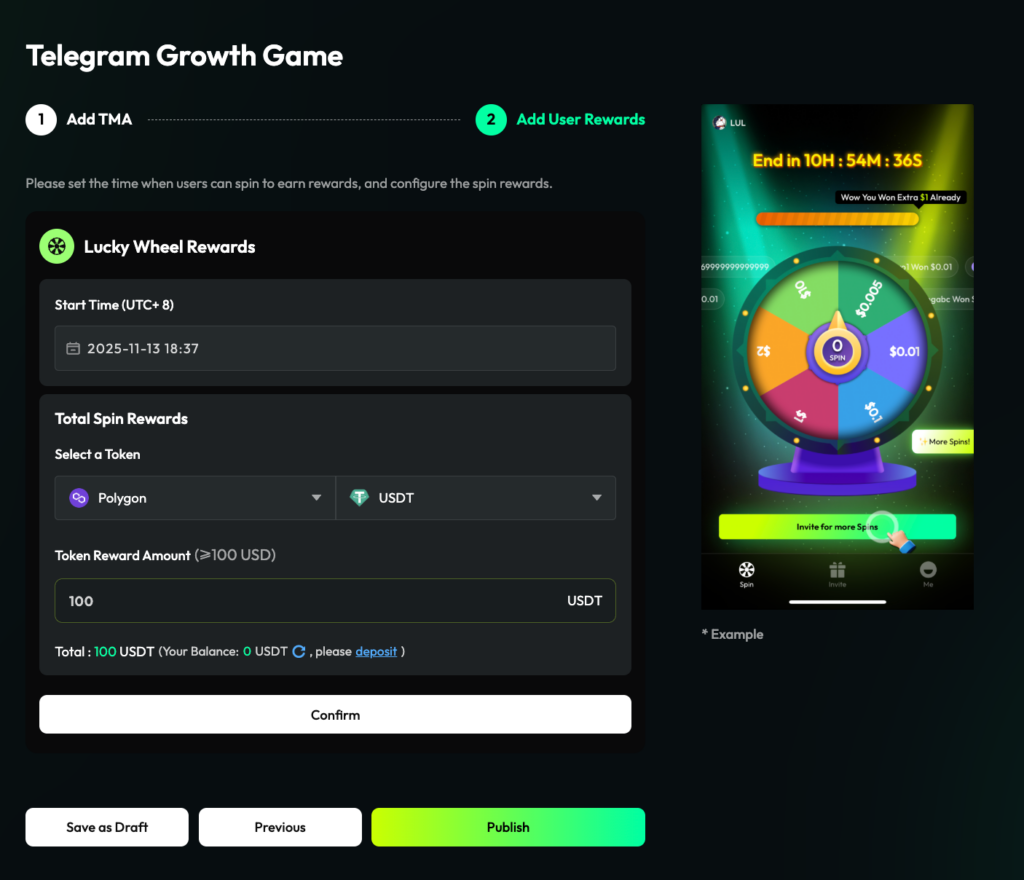Click the orange progress bar in preview
This screenshot has width=1024, height=880.
coord(836,218)
